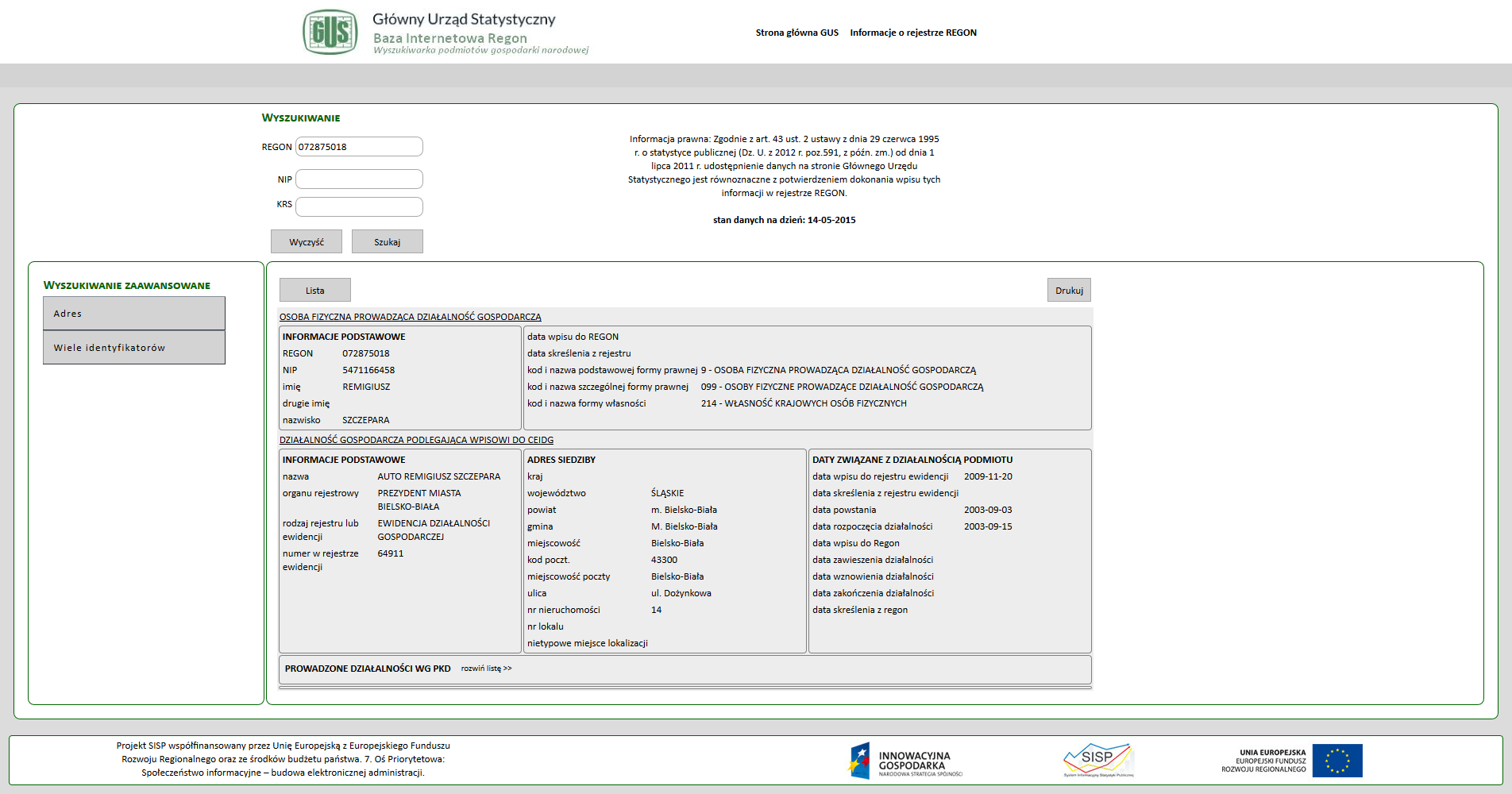Click the KRS input field

pos(359,206)
